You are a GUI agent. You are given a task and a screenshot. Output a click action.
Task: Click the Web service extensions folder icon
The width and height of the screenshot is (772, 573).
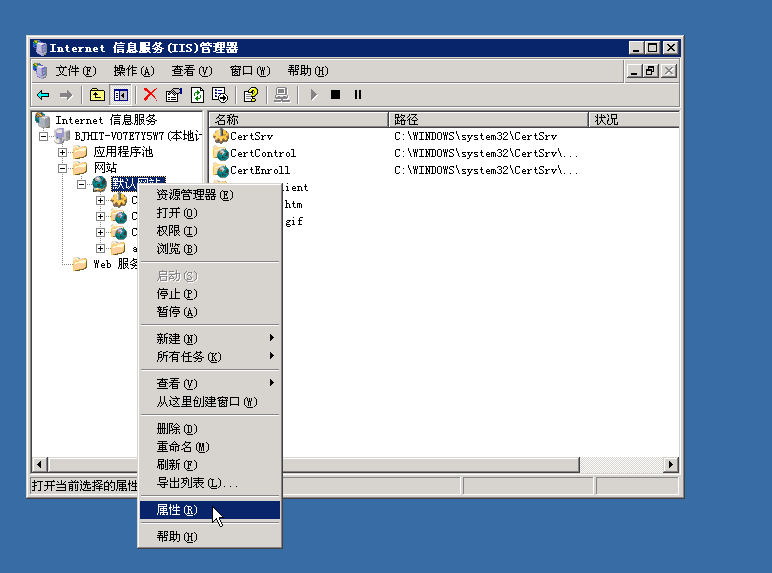pyautogui.click(x=80, y=264)
